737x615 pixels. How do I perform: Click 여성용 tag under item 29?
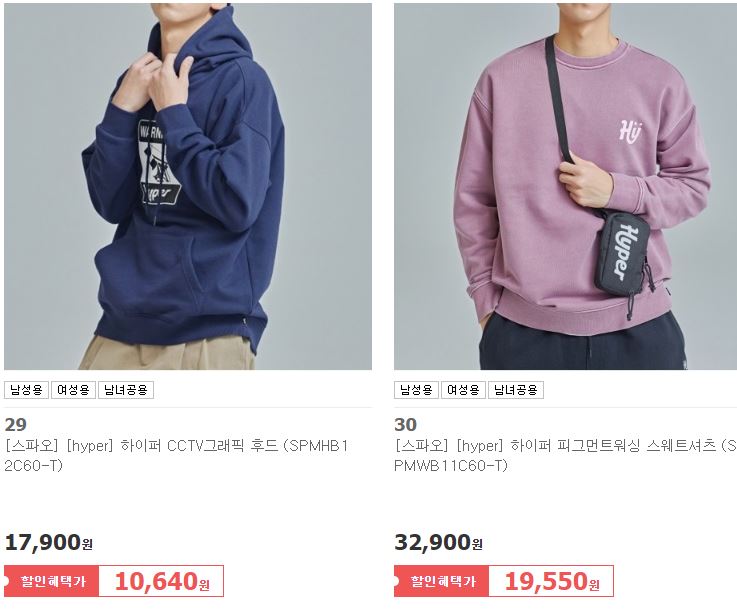73,390
